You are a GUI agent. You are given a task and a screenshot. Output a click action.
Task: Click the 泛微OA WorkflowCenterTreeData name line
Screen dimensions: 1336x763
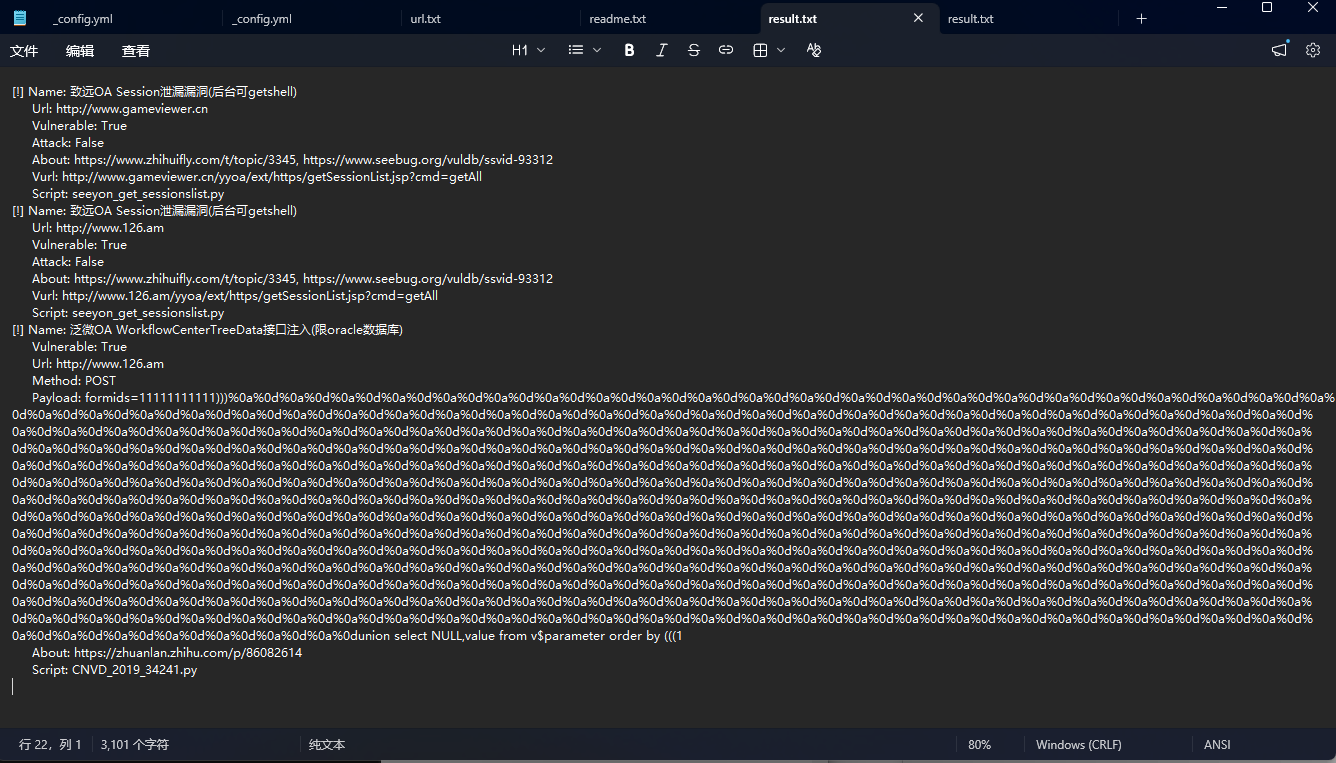(207, 330)
